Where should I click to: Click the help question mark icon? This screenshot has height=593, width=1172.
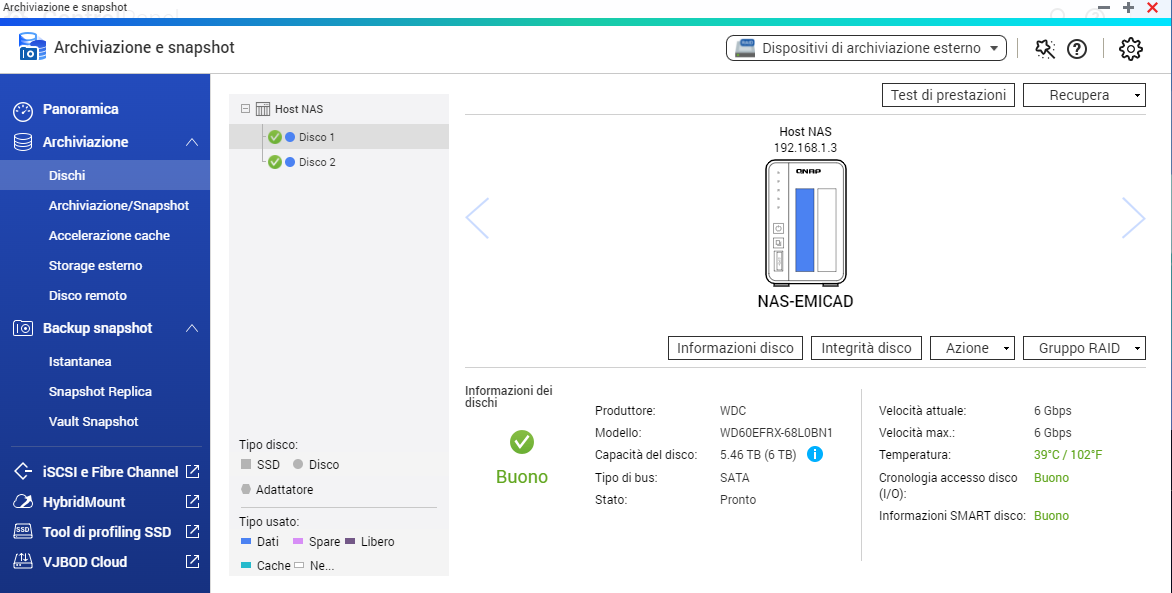coord(1077,48)
